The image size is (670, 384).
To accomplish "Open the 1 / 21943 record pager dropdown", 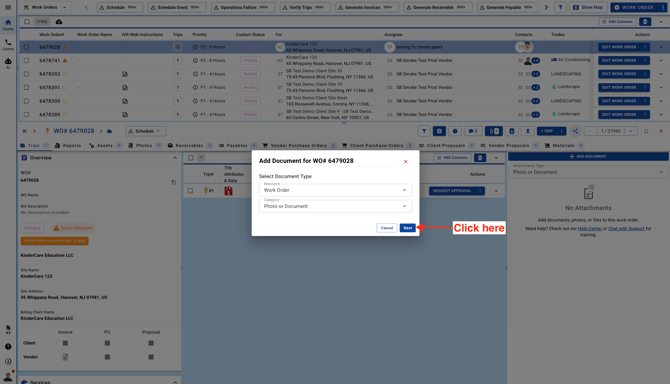I will pos(631,131).
